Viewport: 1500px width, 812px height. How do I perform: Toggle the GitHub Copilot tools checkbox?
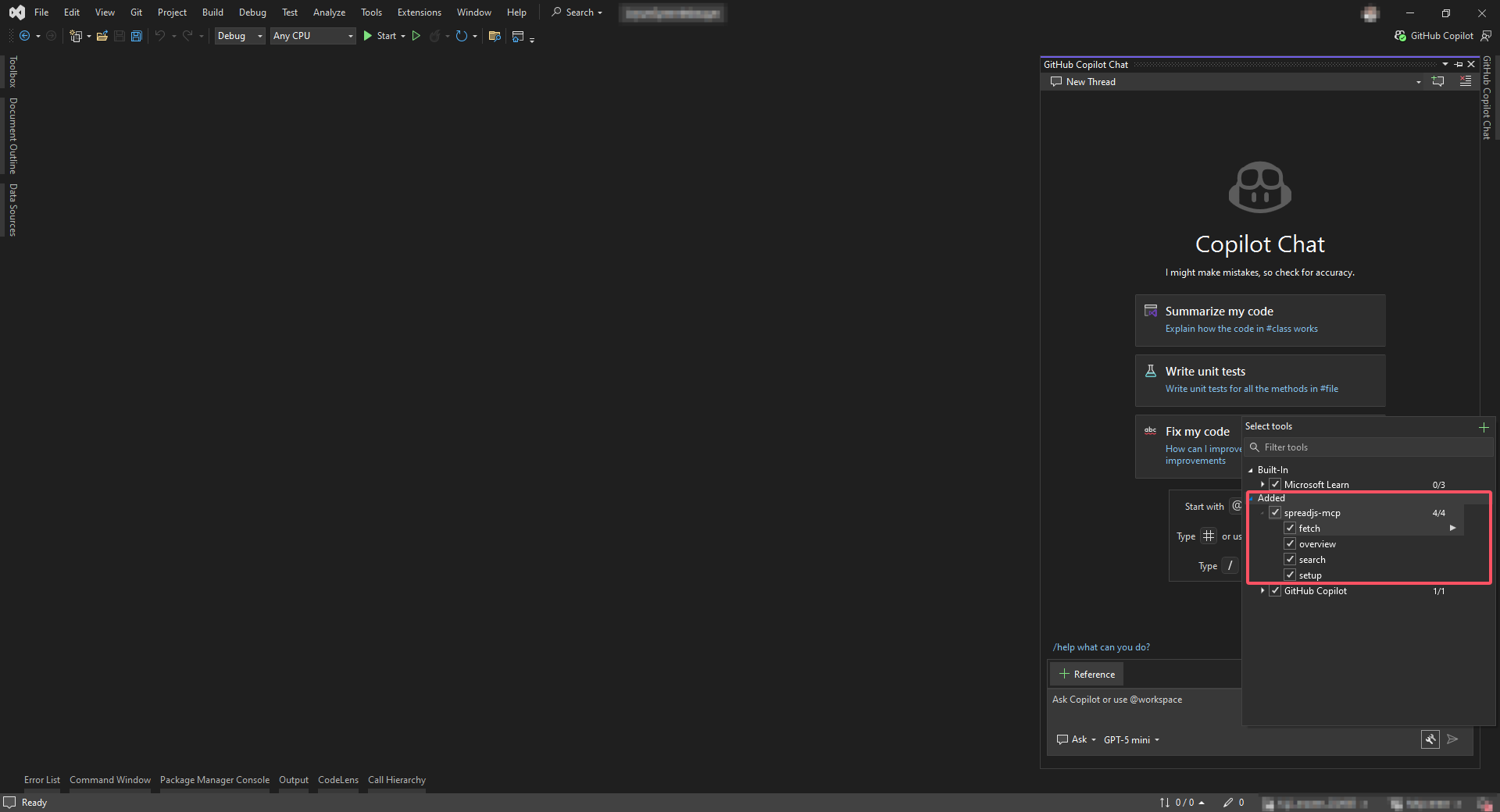[x=1276, y=591]
